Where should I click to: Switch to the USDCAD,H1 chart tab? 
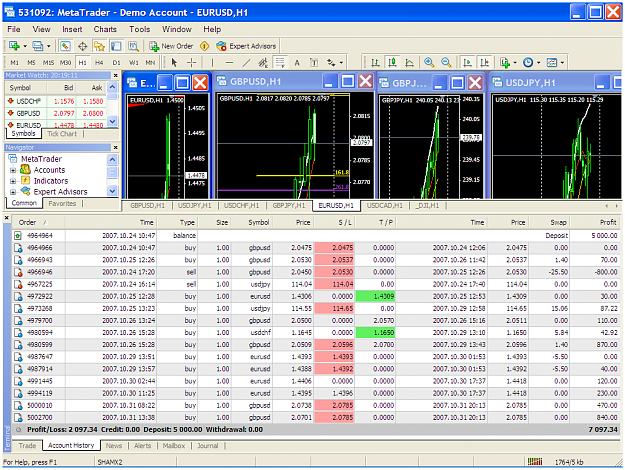click(x=385, y=206)
